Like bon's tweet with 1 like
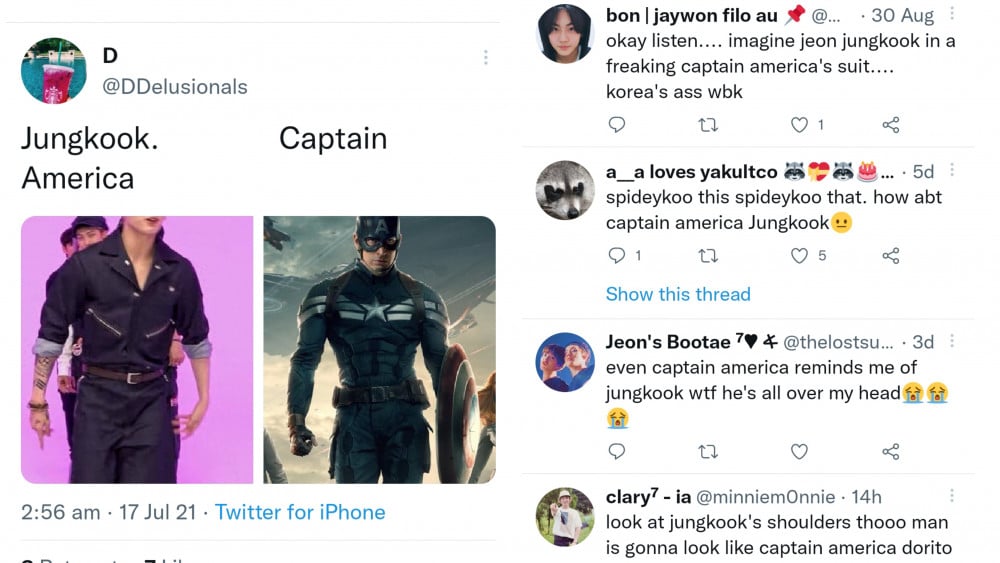Image resolution: width=1000 pixels, height=563 pixels. click(x=799, y=125)
